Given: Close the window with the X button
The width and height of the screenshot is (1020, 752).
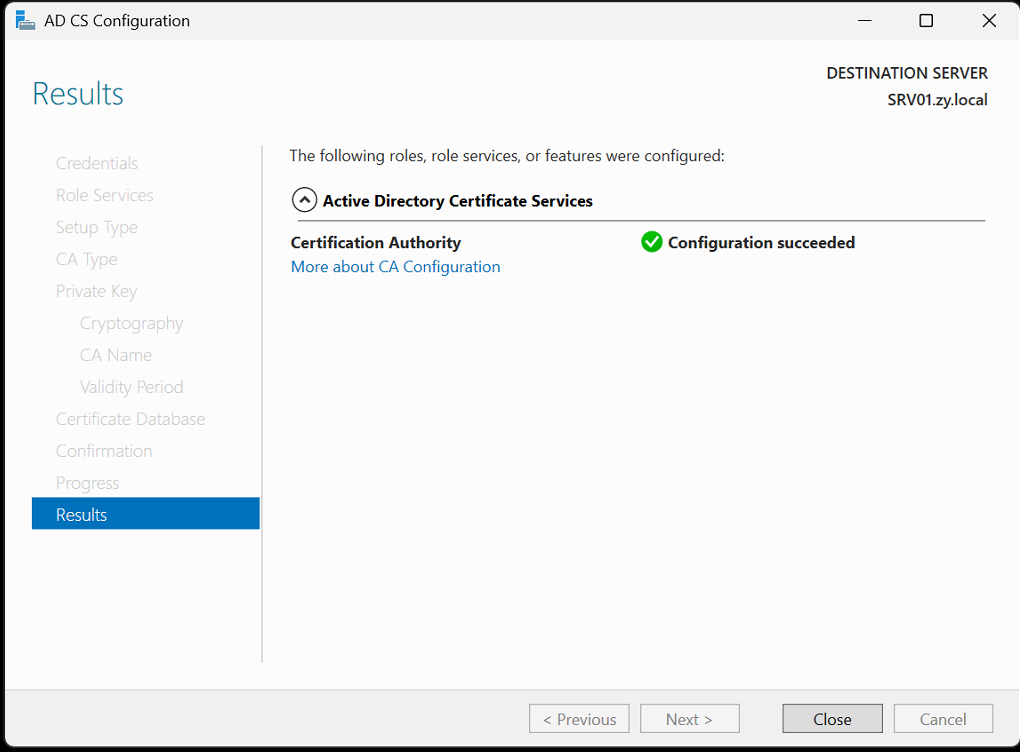Looking at the screenshot, I should point(989,20).
